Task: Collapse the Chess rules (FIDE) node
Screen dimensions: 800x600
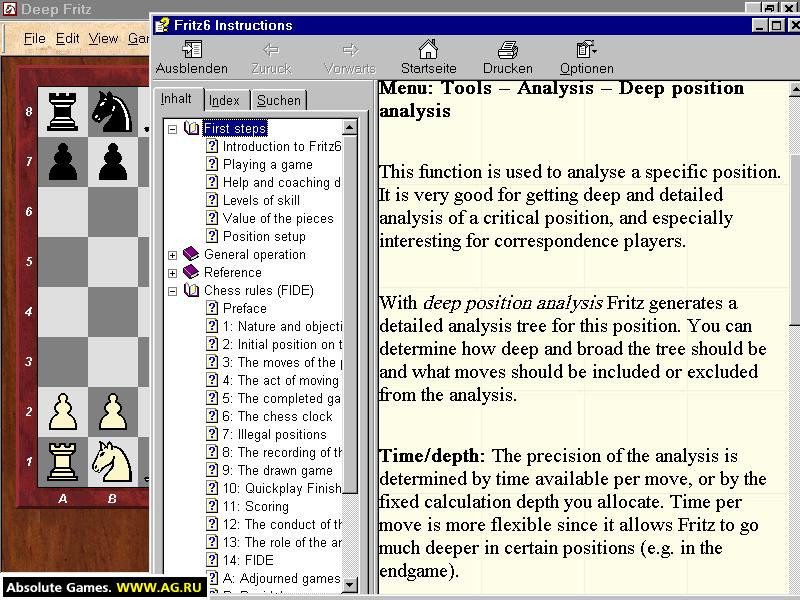Action: 172,291
